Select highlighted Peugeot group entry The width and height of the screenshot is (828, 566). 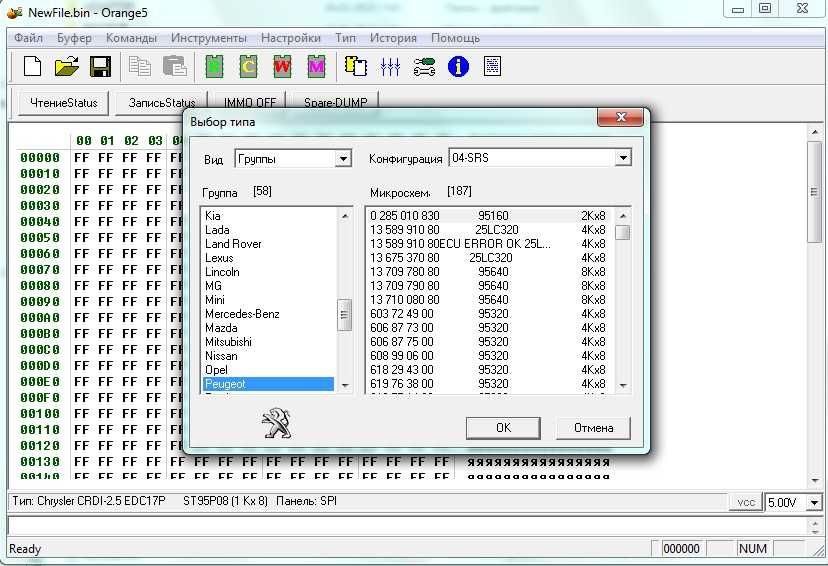click(x=268, y=384)
